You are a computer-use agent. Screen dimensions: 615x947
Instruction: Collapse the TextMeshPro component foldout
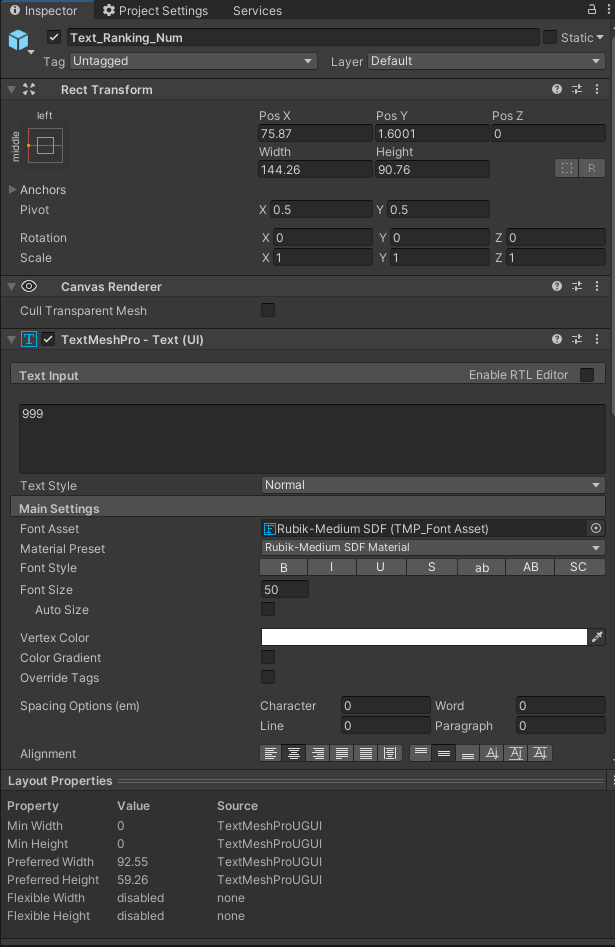tap(11, 339)
